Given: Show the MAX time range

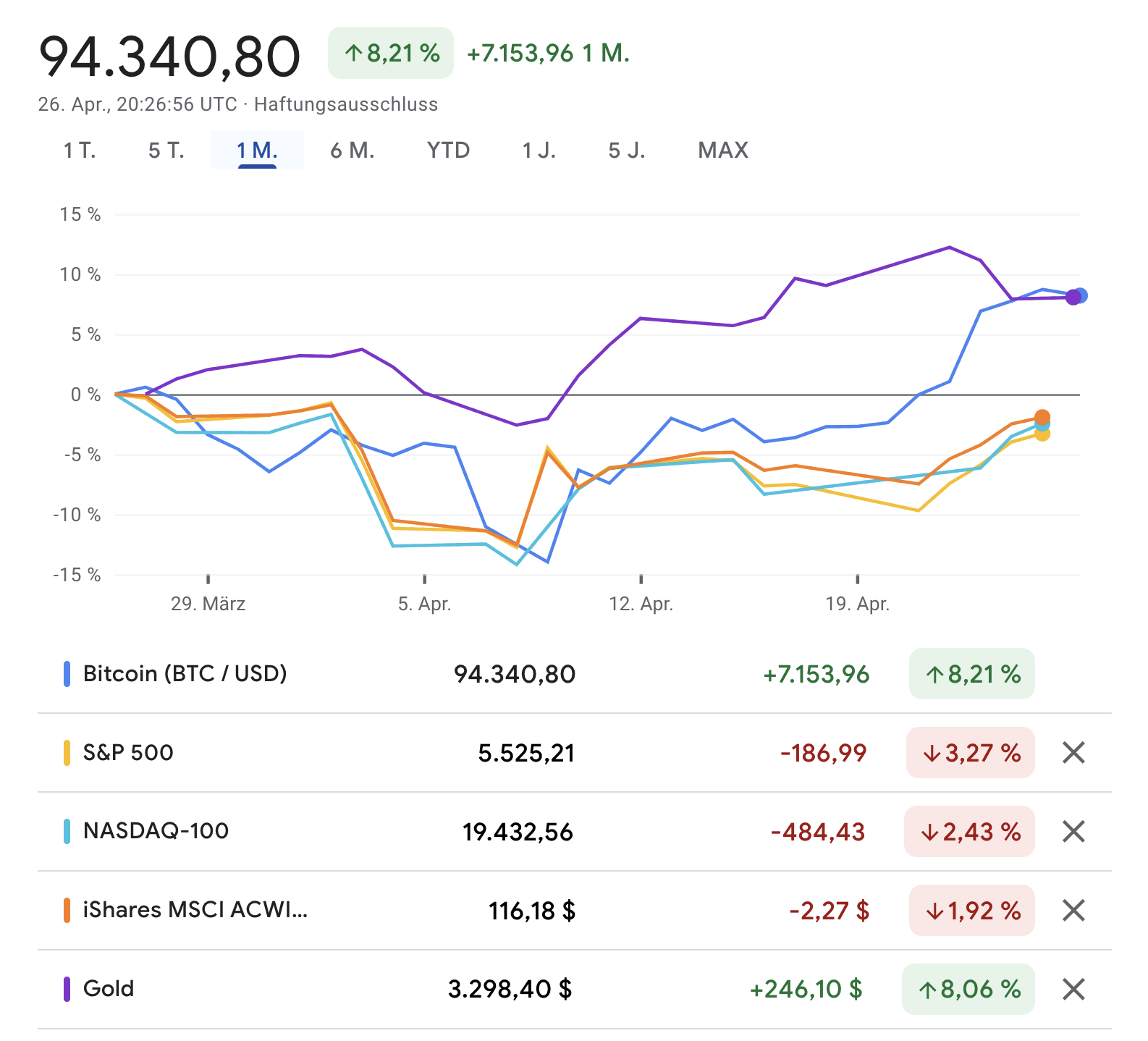Looking at the screenshot, I should point(723,151).
